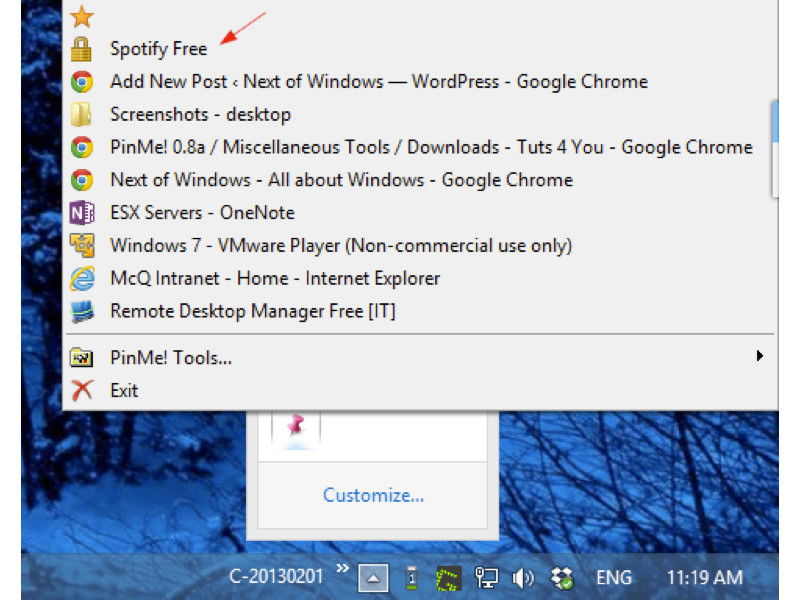Click the Customize... link in tray popup
800x600 pixels.
pos(373,495)
